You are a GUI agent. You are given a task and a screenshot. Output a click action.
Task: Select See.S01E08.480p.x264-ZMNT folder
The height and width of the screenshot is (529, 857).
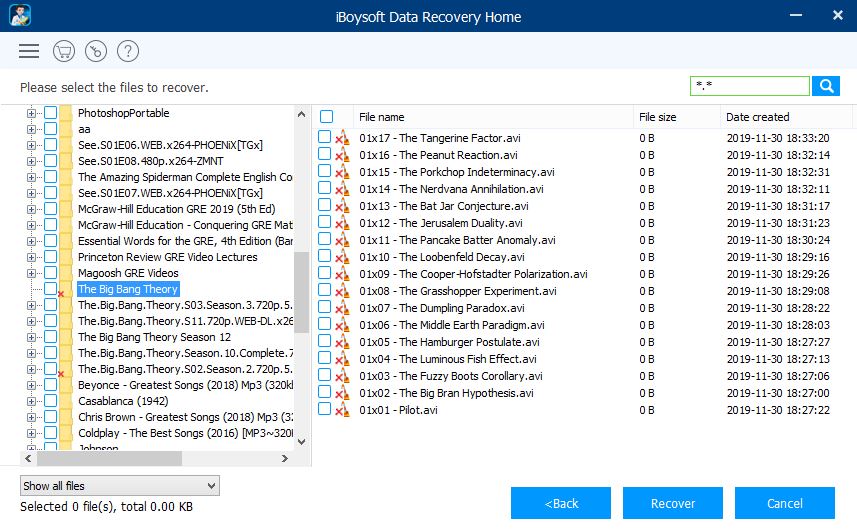(x=150, y=161)
